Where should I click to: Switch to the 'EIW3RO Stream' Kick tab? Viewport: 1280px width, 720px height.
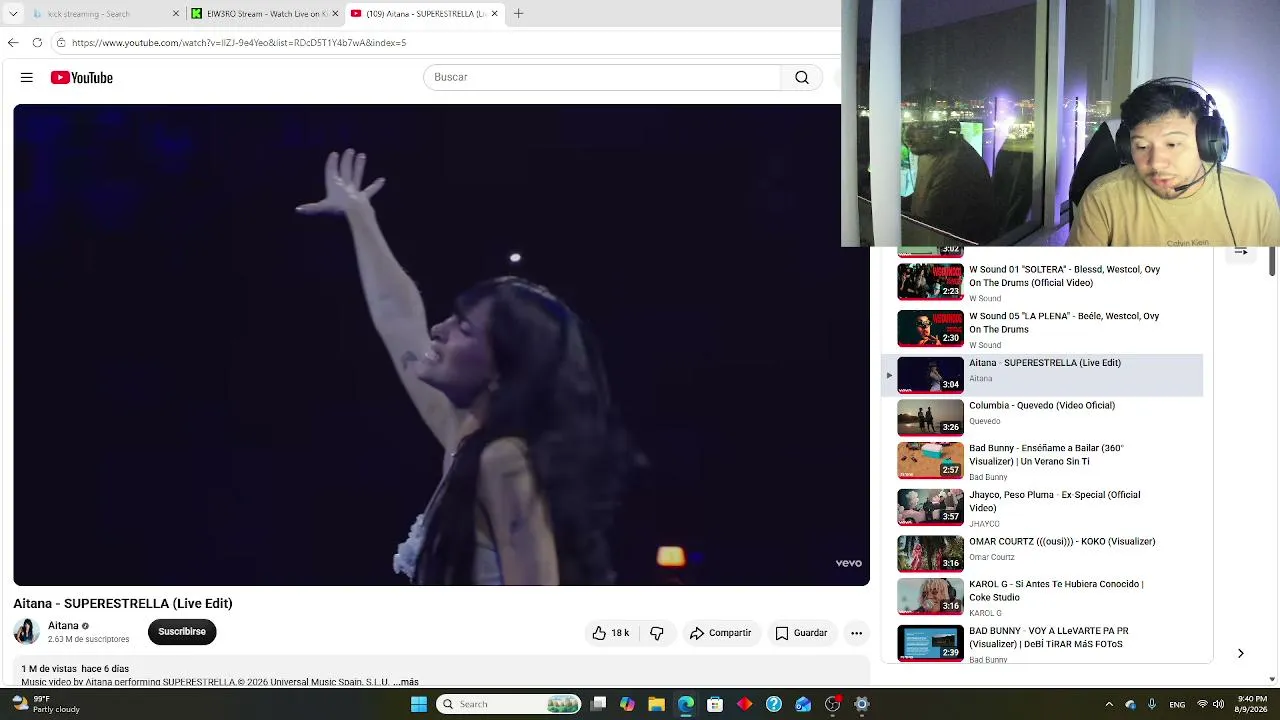265,14
